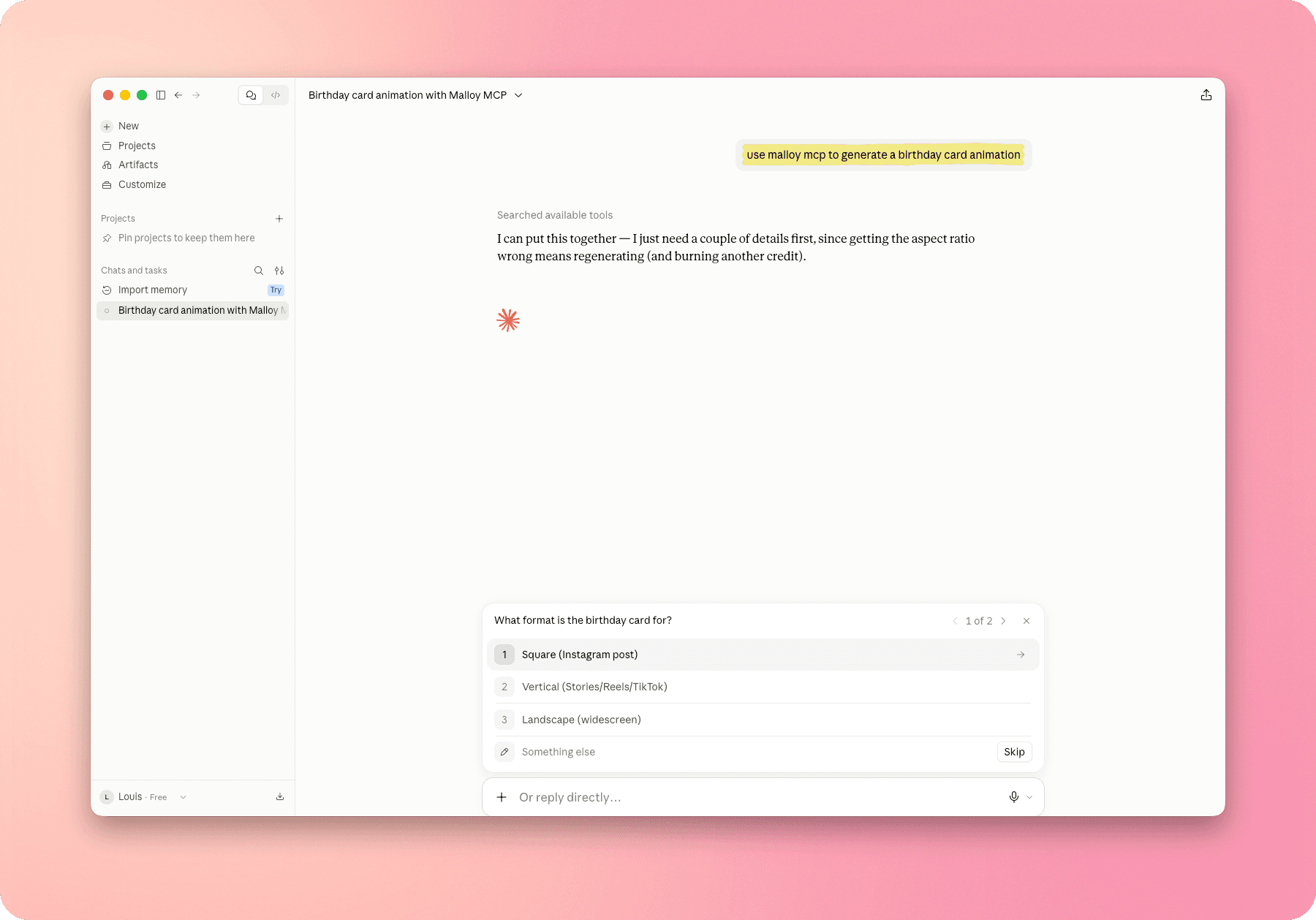This screenshot has width=1316, height=920.
Task: Go to next question arrow
Action: click(1003, 621)
